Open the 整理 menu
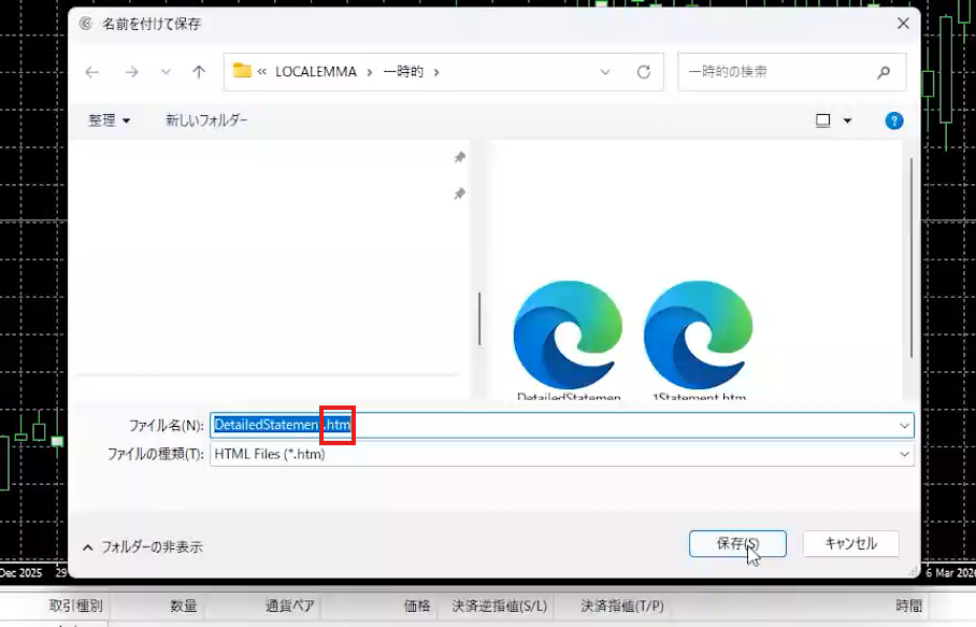Screen dimensions: 976x627 pos(109,120)
